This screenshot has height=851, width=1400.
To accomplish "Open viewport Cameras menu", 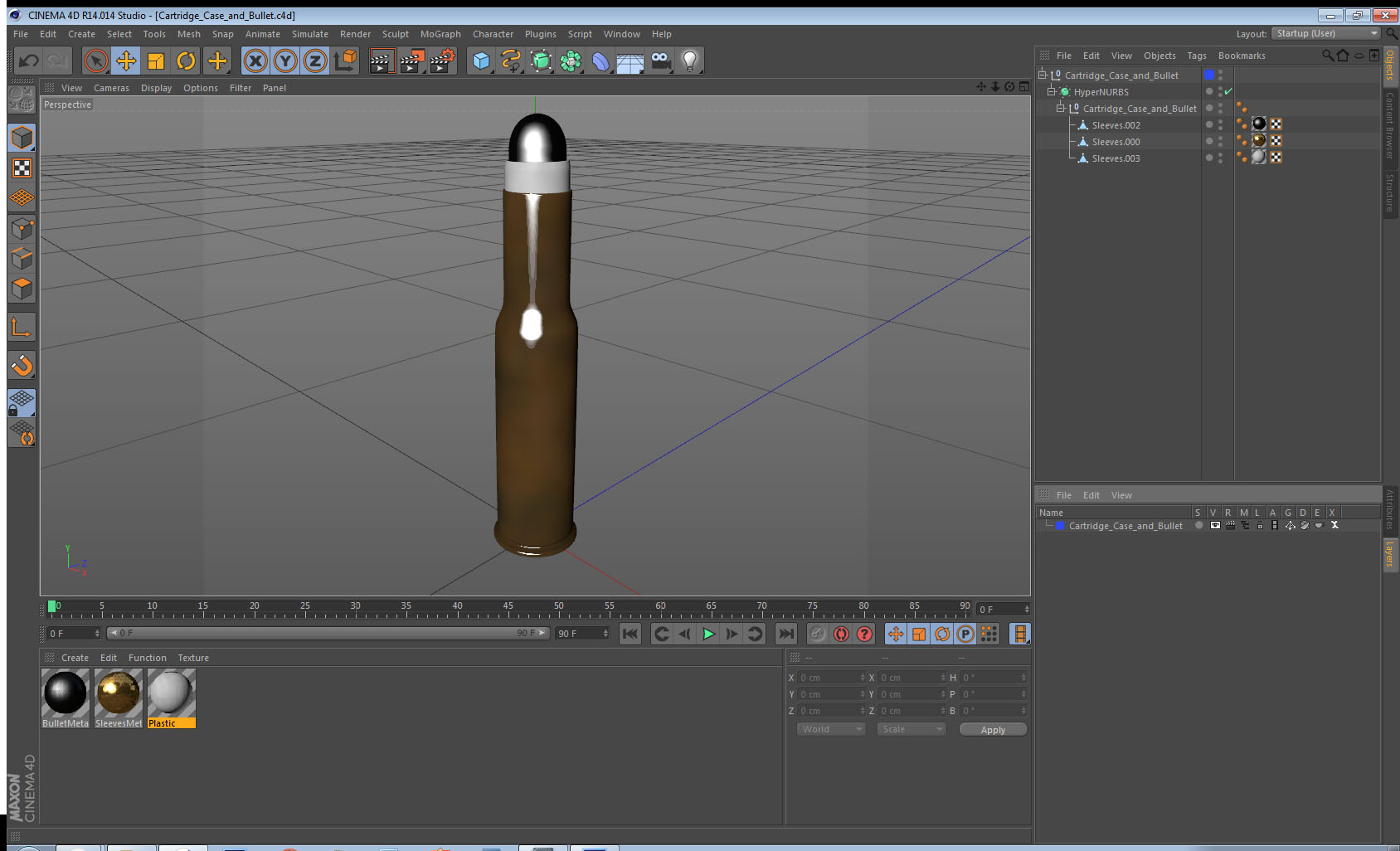I will pos(111,88).
